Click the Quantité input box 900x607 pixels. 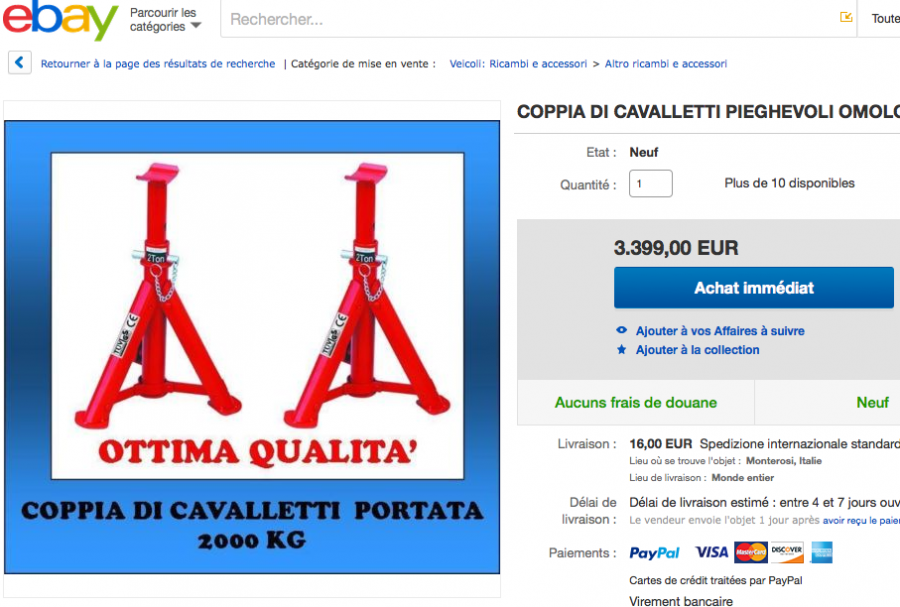pos(650,184)
